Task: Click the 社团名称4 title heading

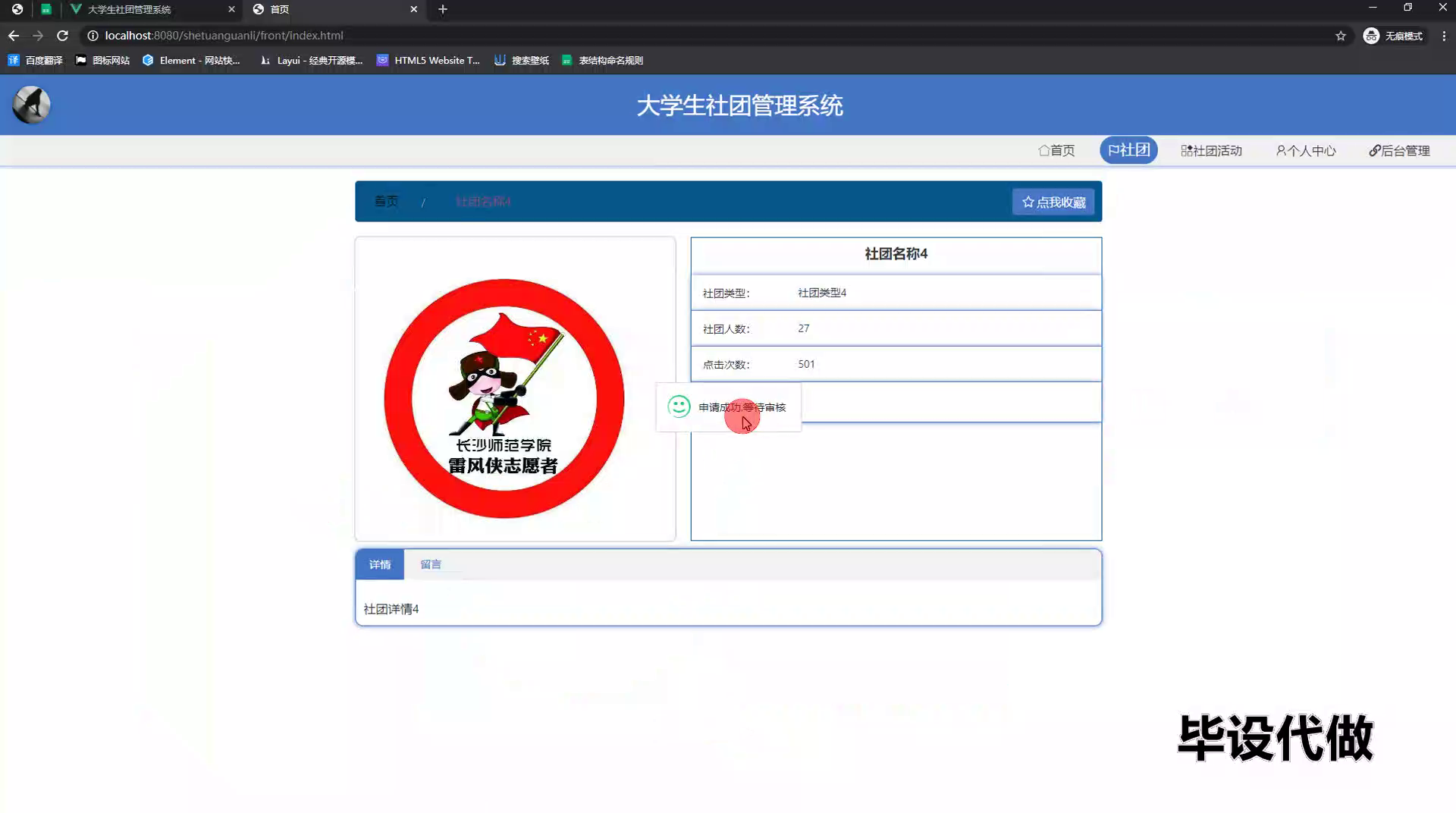Action: [x=896, y=254]
